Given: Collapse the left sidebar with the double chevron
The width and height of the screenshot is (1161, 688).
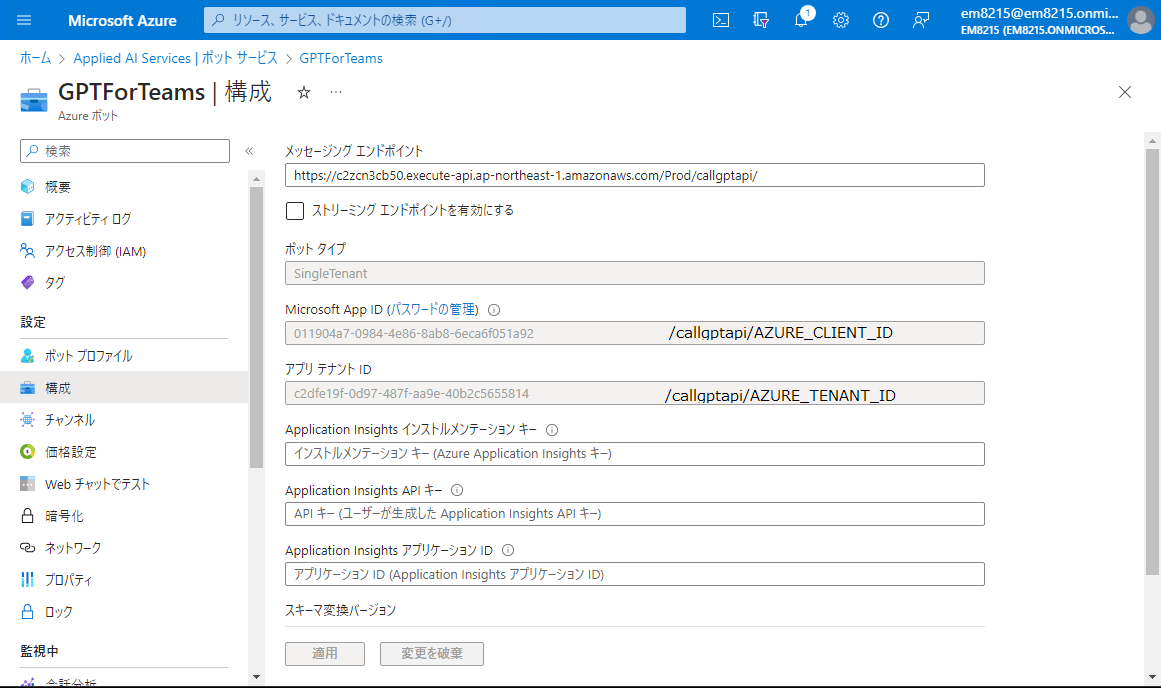Looking at the screenshot, I should pos(250,151).
